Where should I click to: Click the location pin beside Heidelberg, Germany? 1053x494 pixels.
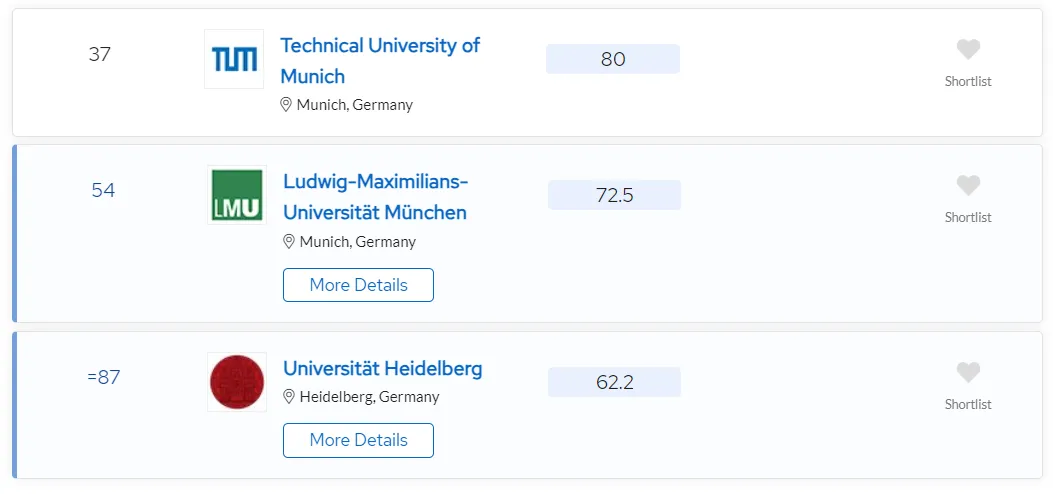[x=289, y=397]
